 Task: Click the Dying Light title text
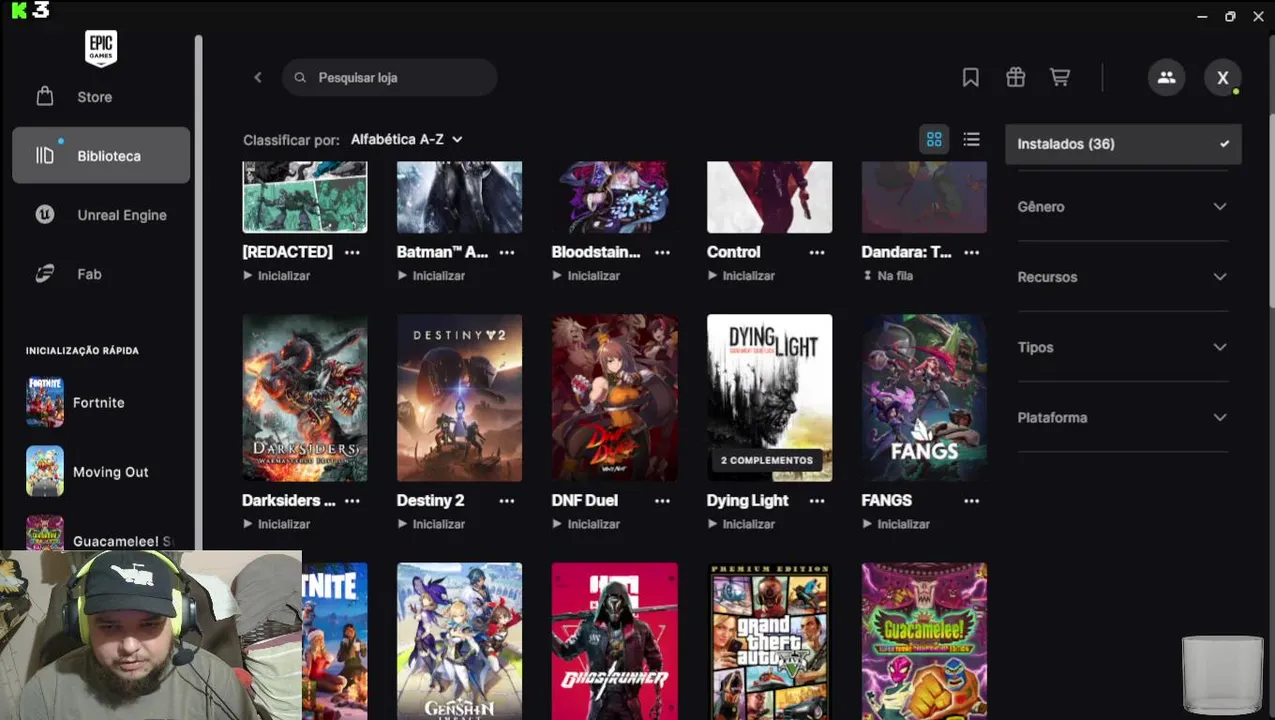tap(748, 500)
